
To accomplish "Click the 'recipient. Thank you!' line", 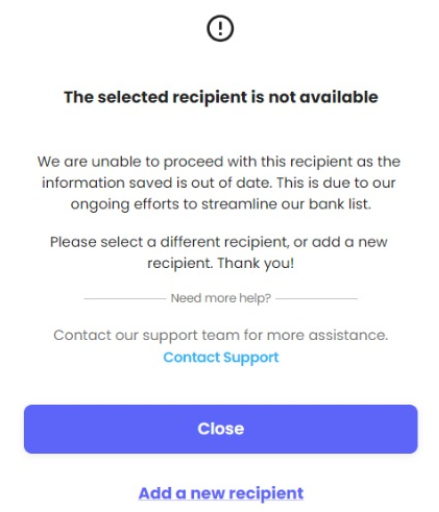I will [221, 263].
